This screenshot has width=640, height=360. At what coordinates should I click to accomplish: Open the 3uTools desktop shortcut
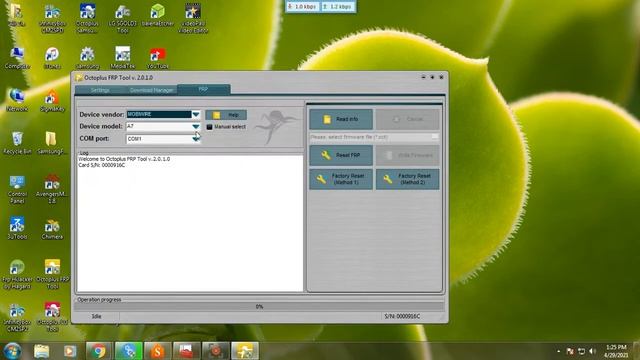click(x=17, y=229)
